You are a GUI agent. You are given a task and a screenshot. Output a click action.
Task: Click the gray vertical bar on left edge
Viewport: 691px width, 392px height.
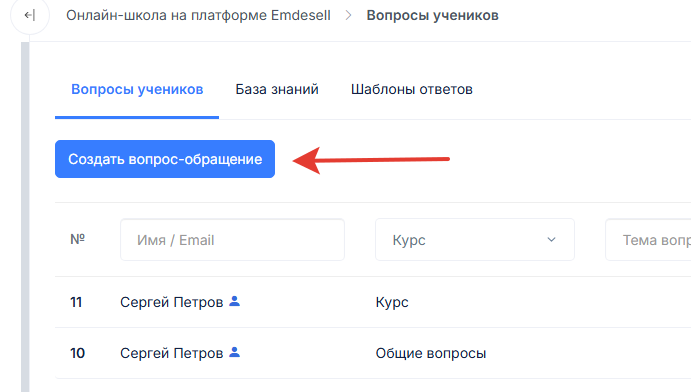25,217
